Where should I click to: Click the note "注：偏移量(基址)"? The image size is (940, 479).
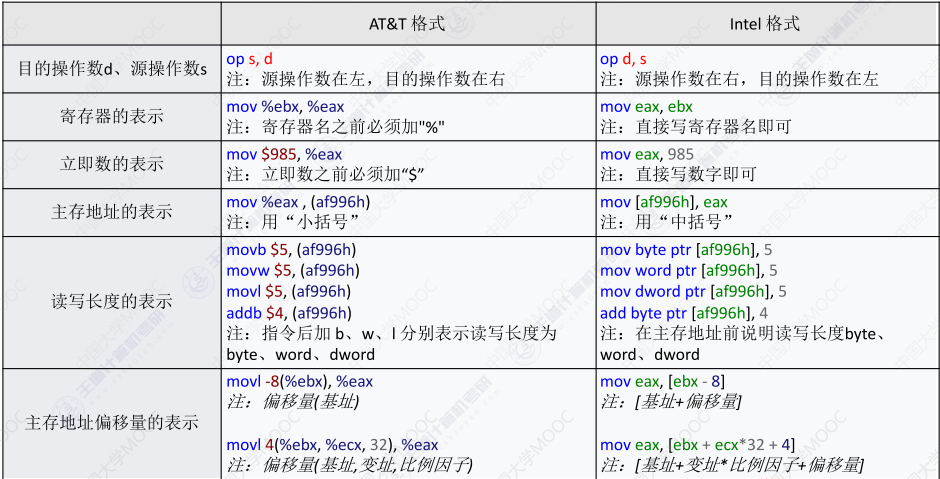293,402
